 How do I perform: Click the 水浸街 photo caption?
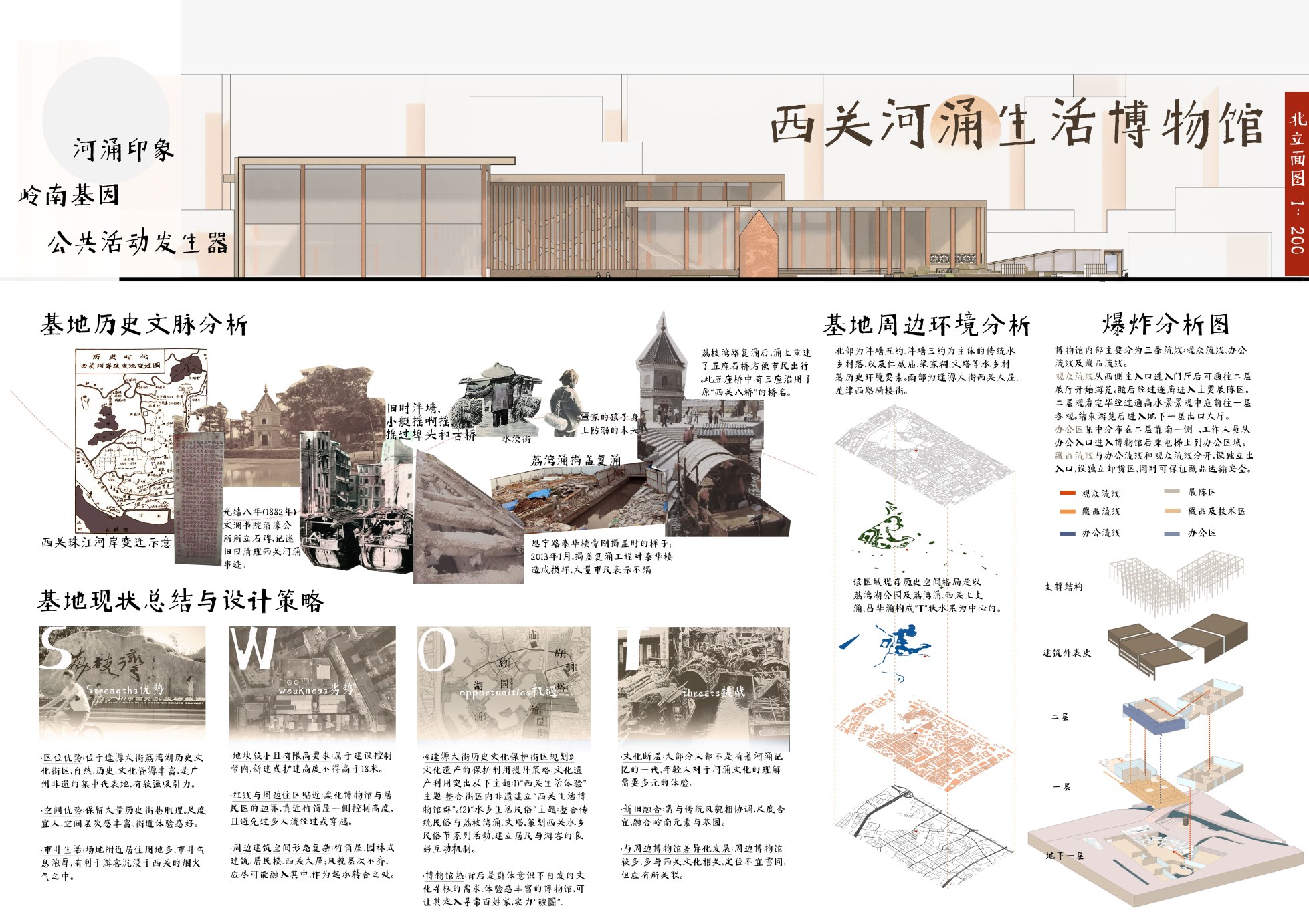click(516, 439)
